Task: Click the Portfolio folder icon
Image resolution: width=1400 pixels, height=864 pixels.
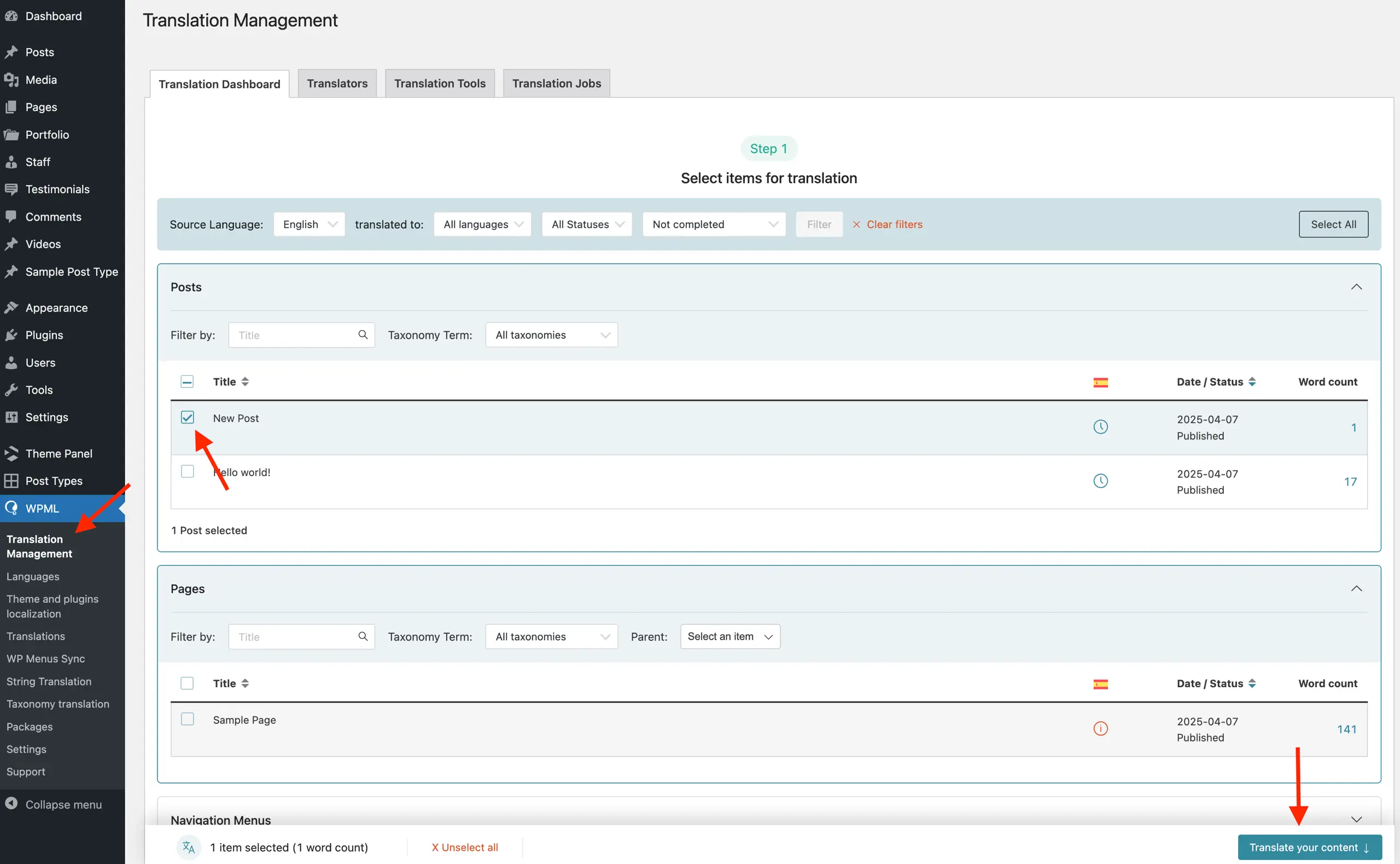Action: point(11,134)
